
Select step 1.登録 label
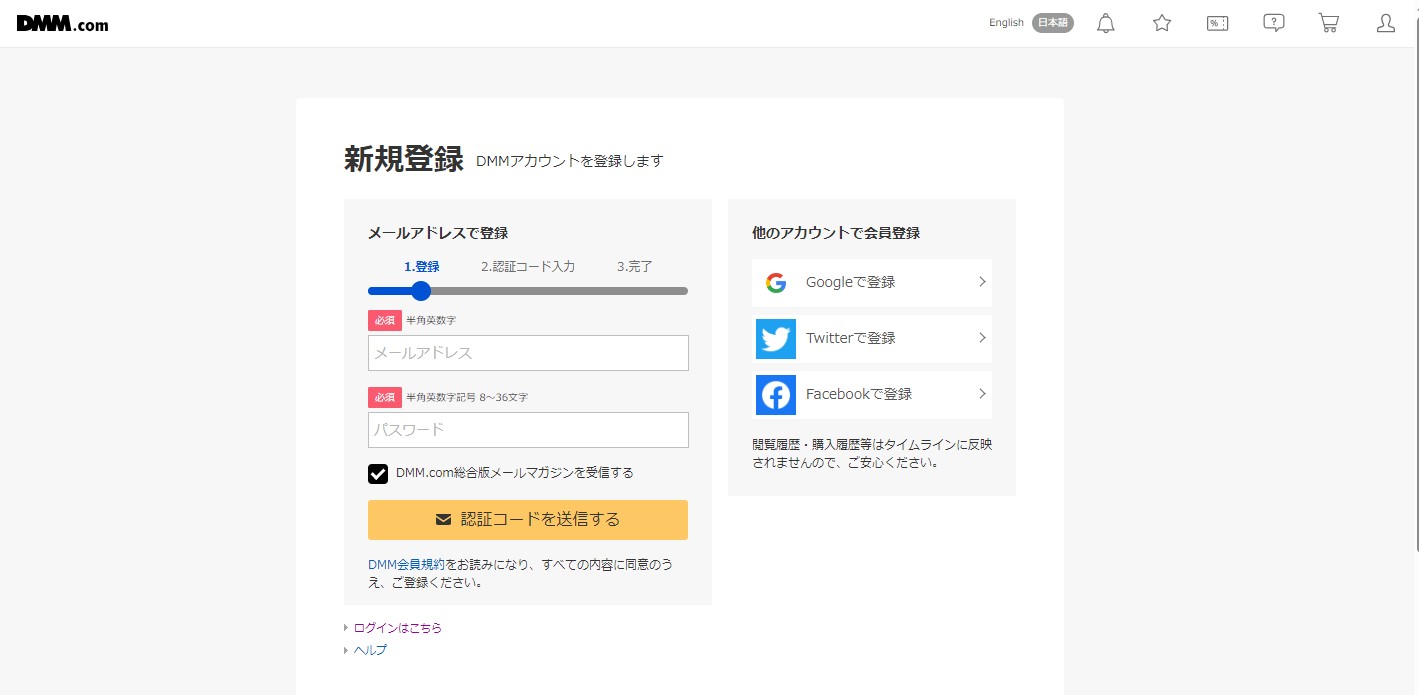pyautogui.click(x=422, y=267)
